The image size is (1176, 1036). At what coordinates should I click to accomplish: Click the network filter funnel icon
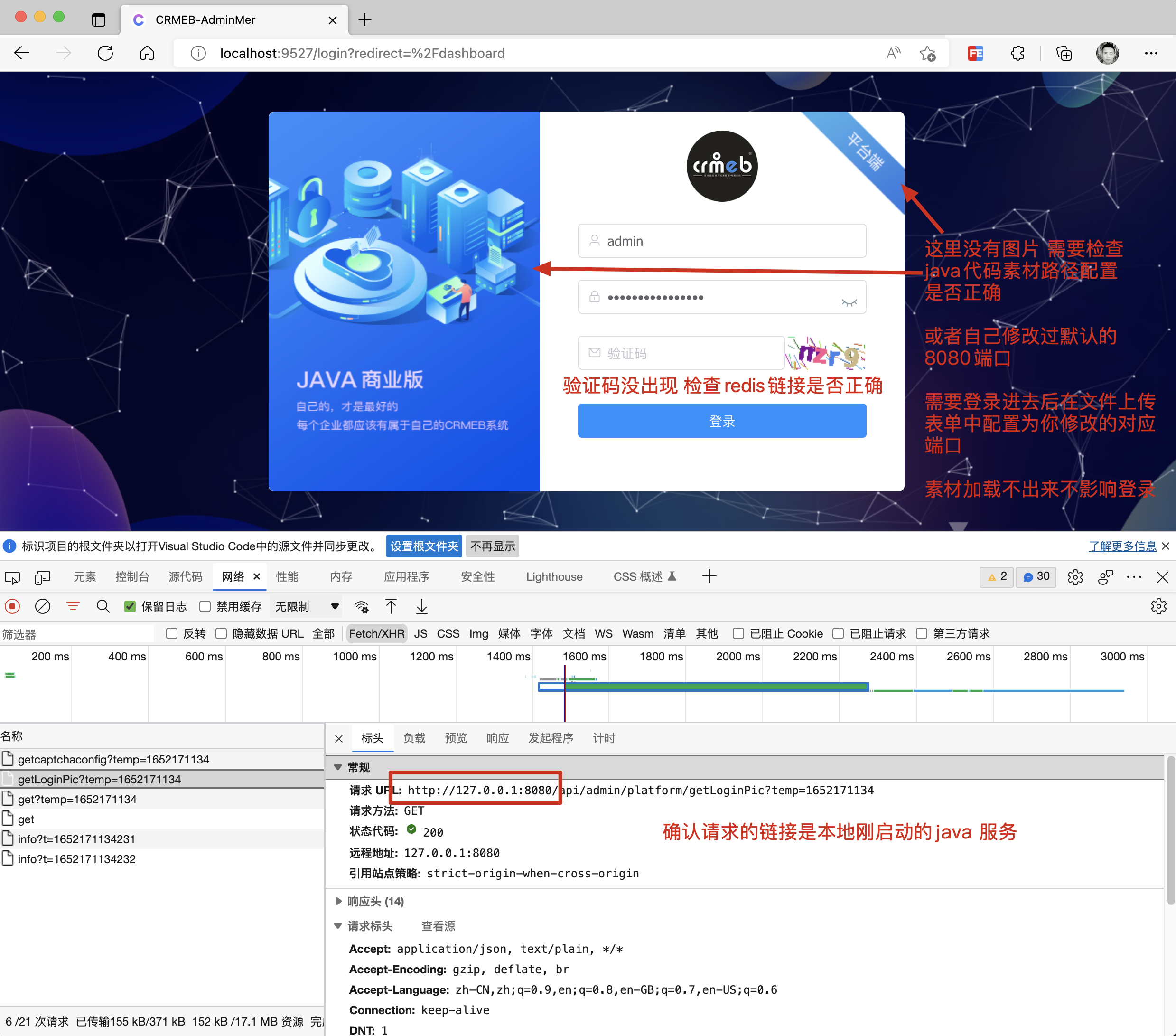pos(73,607)
